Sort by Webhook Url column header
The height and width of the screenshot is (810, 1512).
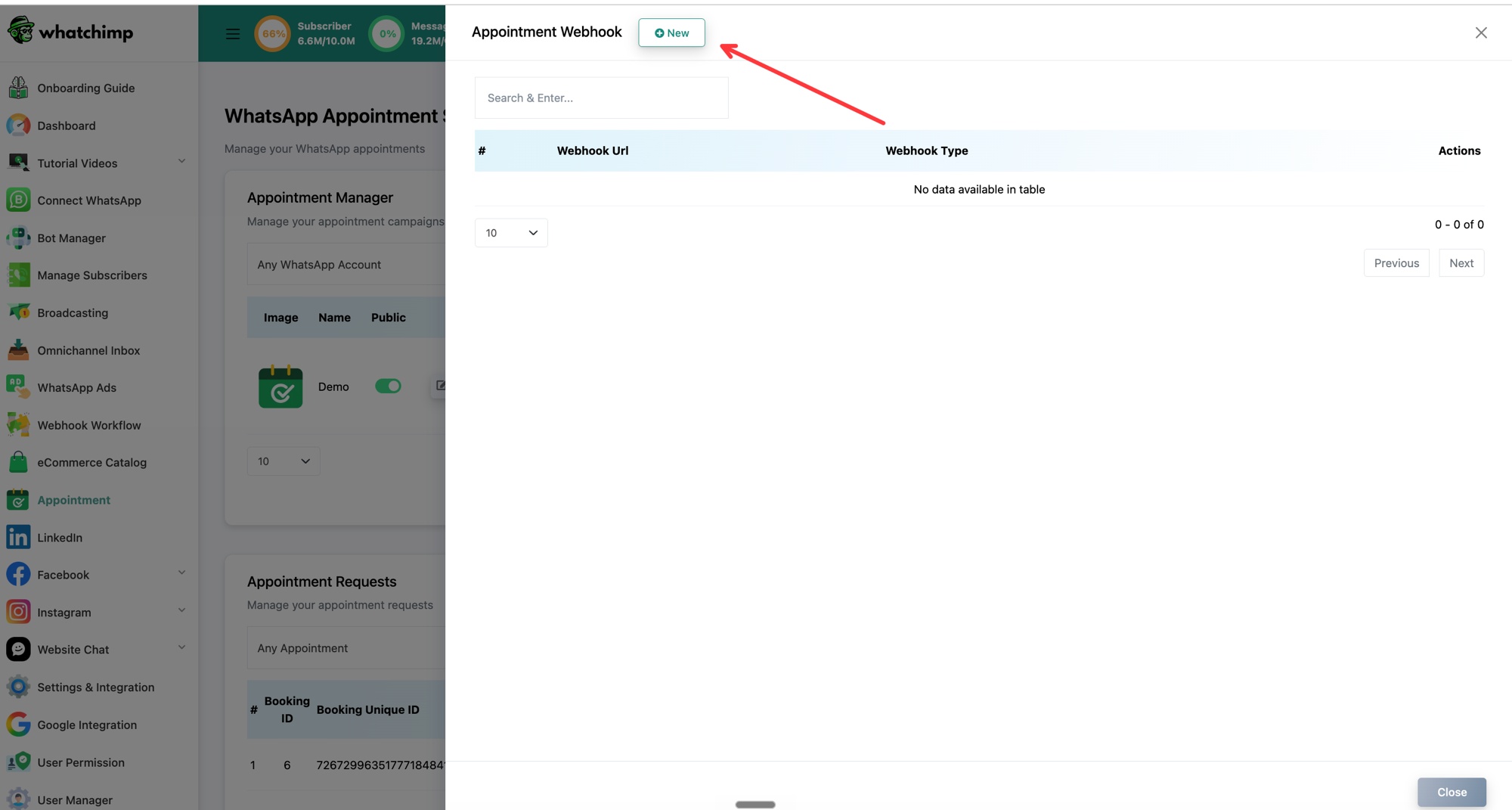[593, 151]
